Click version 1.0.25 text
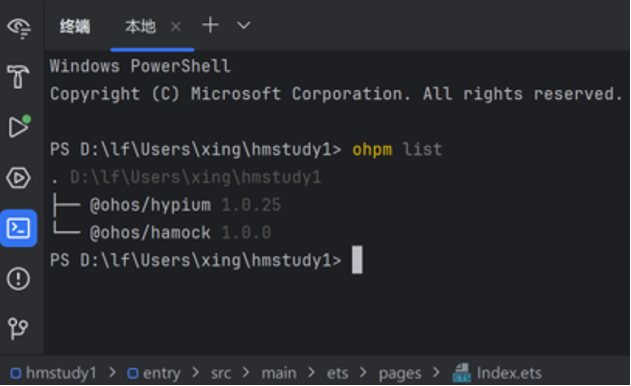Screen dimensions: 631x386 (251, 205)
